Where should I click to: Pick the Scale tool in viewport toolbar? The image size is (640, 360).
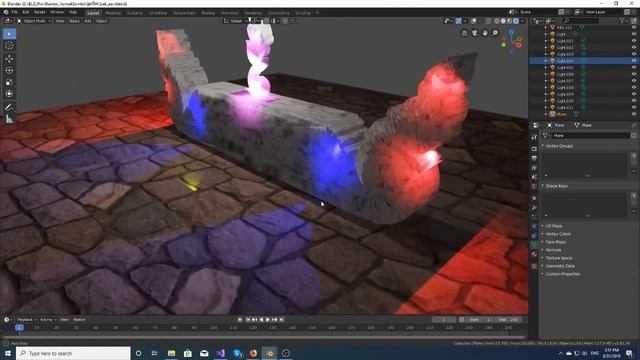(x=9, y=82)
